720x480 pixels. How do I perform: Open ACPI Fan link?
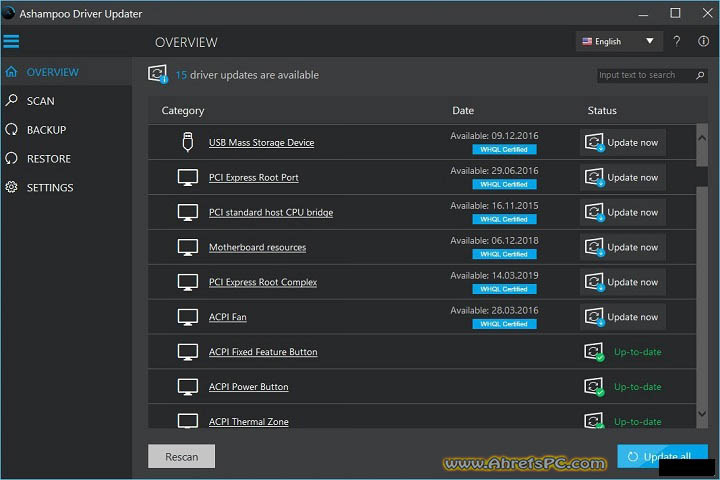[227, 317]
